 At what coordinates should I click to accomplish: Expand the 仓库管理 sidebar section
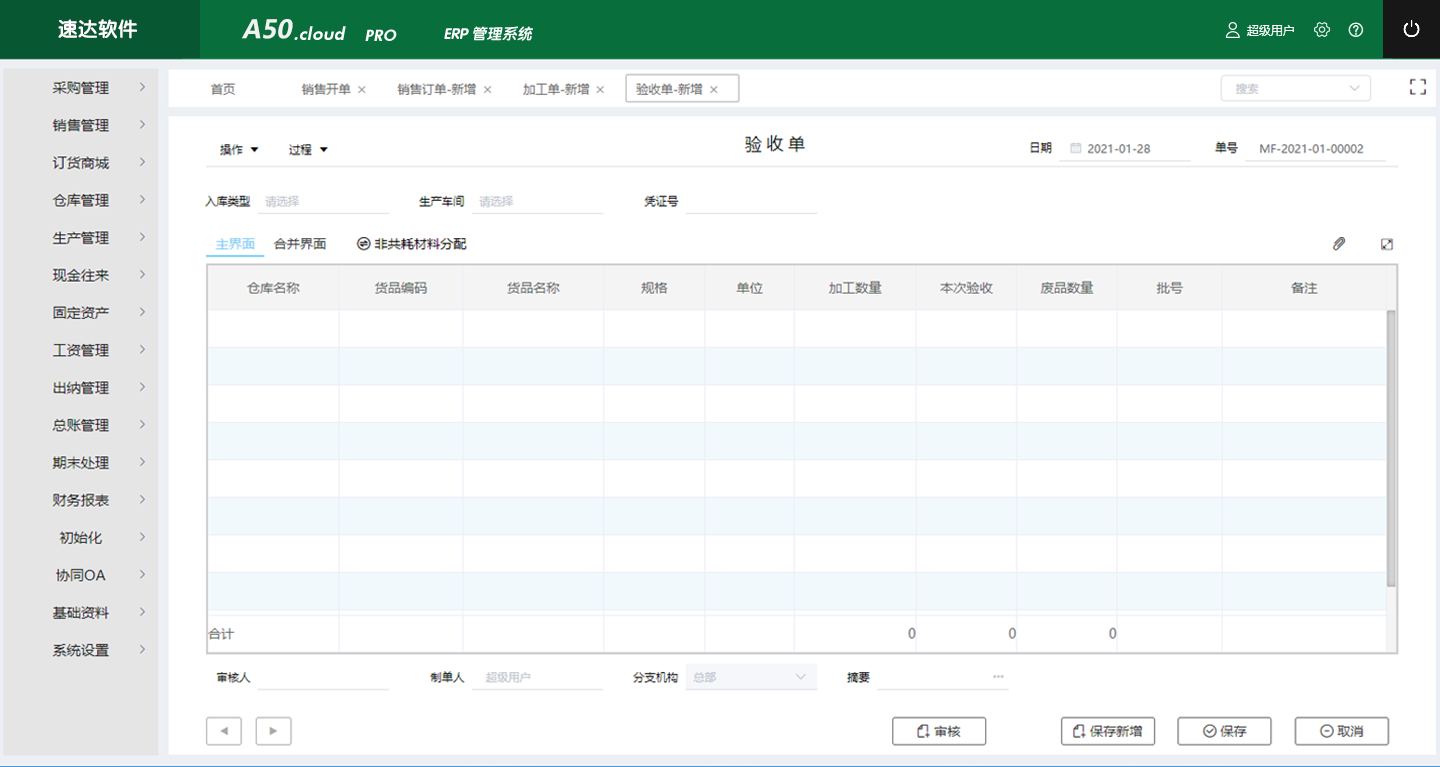78,199
